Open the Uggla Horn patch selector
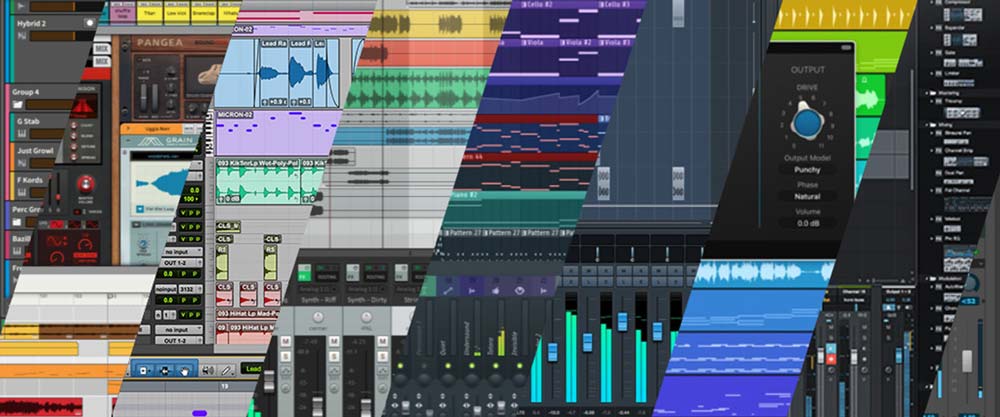1000x417 pixels. point(156,129)
